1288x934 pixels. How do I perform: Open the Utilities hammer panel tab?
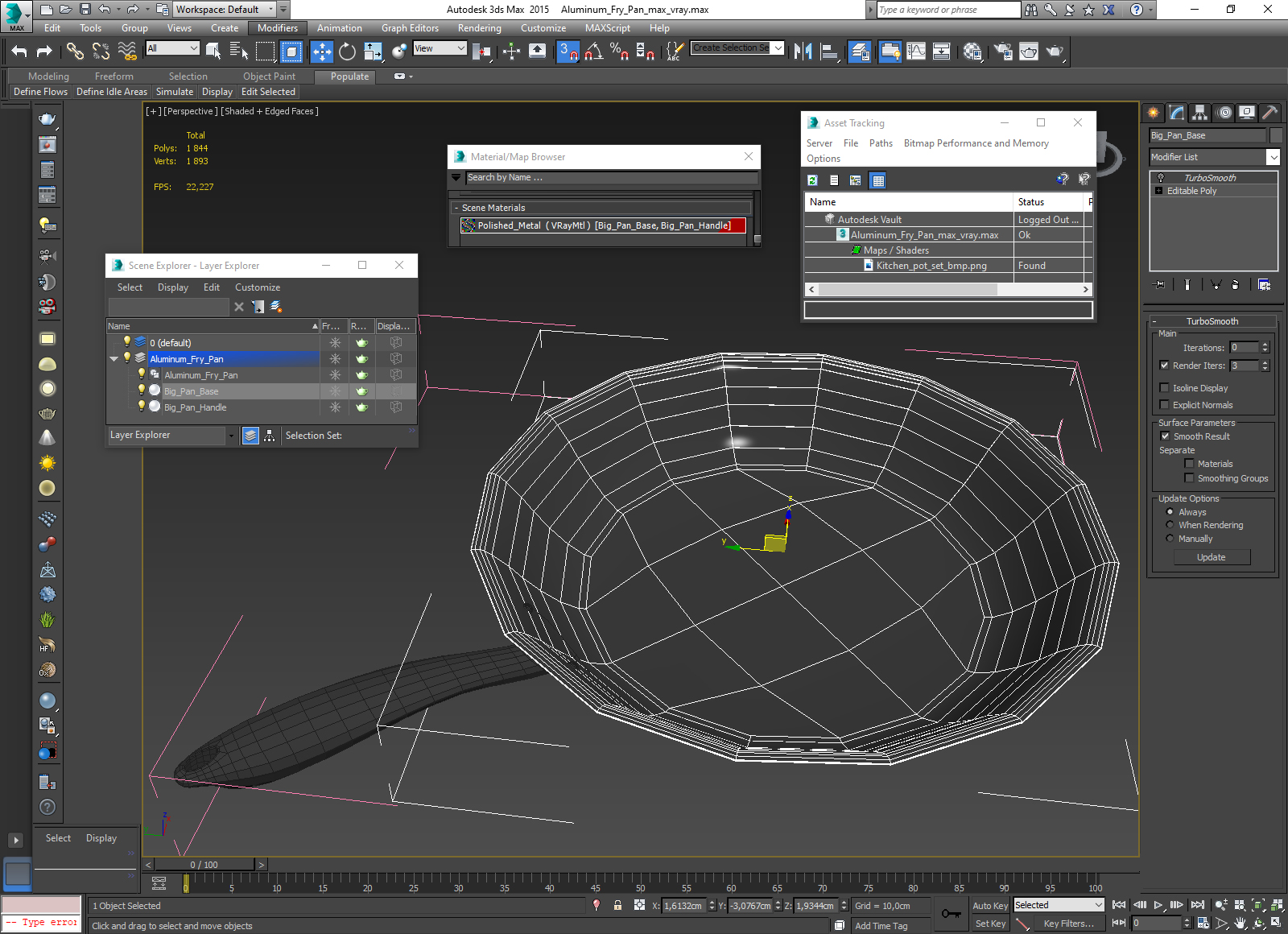pos(1270,113)
